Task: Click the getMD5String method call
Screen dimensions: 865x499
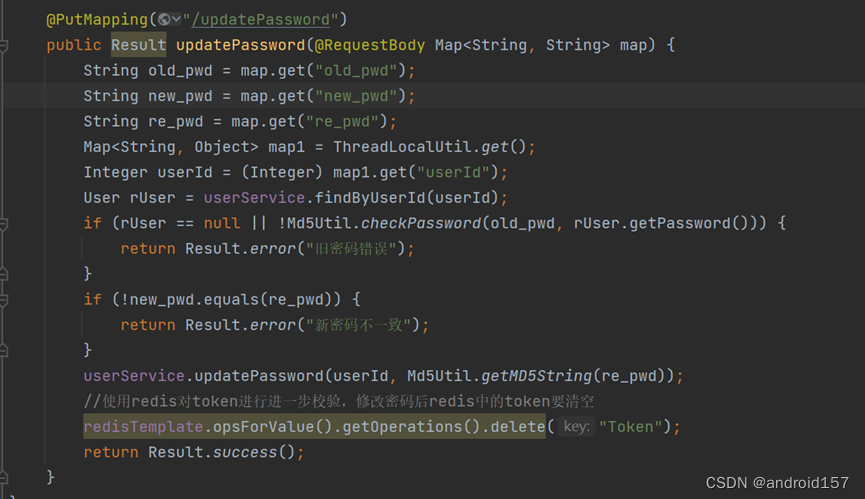Action: point(536,375)
